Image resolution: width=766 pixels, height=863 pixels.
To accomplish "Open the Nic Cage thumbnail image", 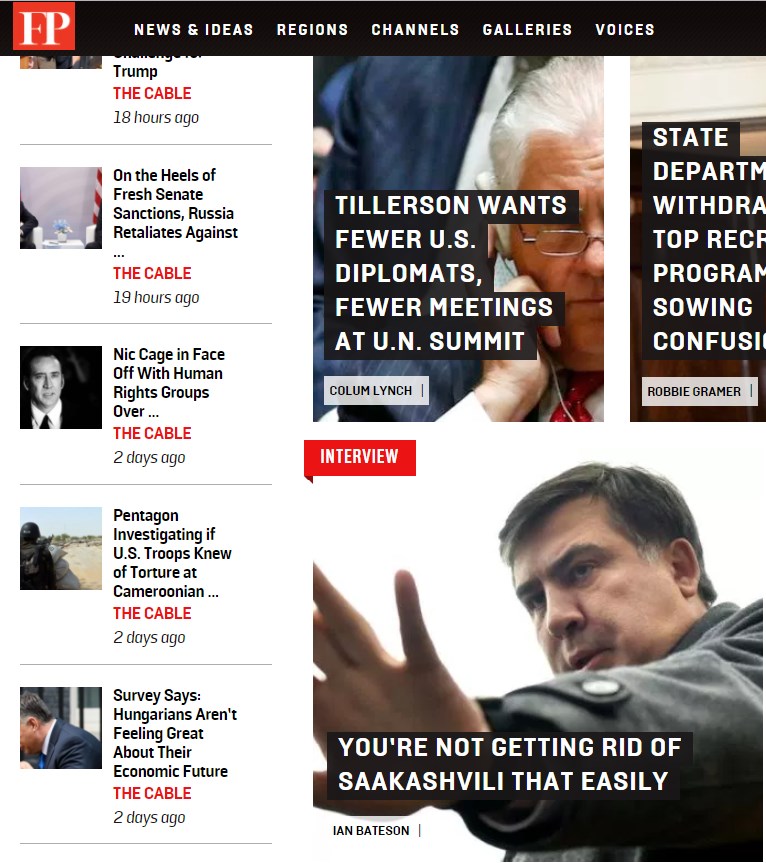I will click(x=61, y=387).
